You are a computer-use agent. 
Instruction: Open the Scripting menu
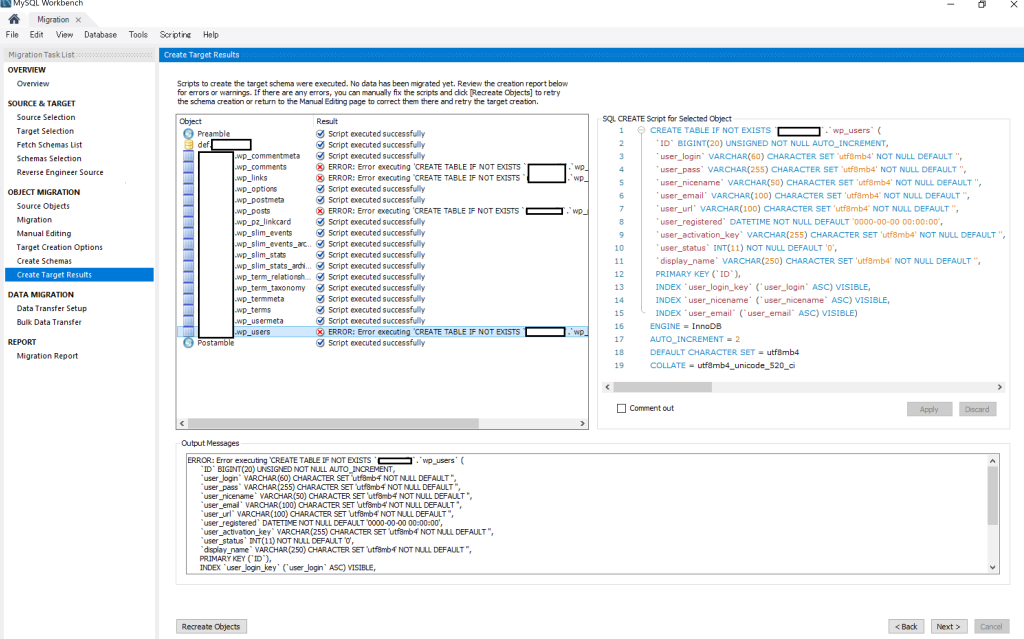click(x=175, y=35)
